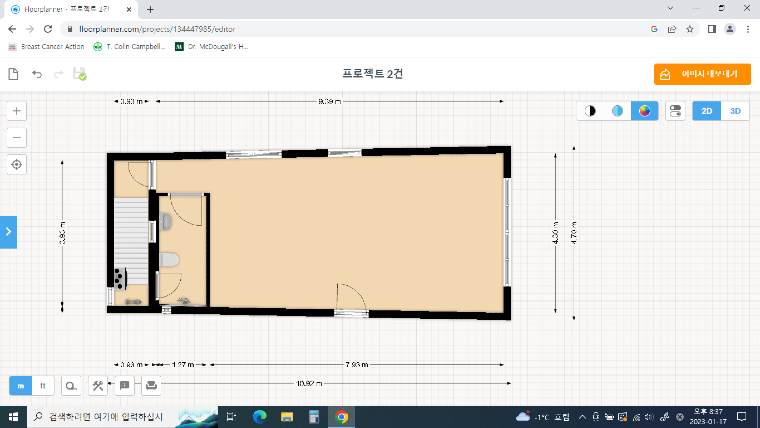This screenshot has width=760, height=428.
Task: Set measurement units to feet
Action: pos(43,385)
